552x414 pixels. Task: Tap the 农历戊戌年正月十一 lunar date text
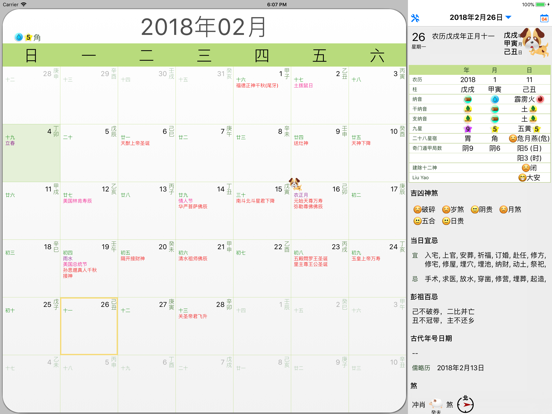[463, 36]
